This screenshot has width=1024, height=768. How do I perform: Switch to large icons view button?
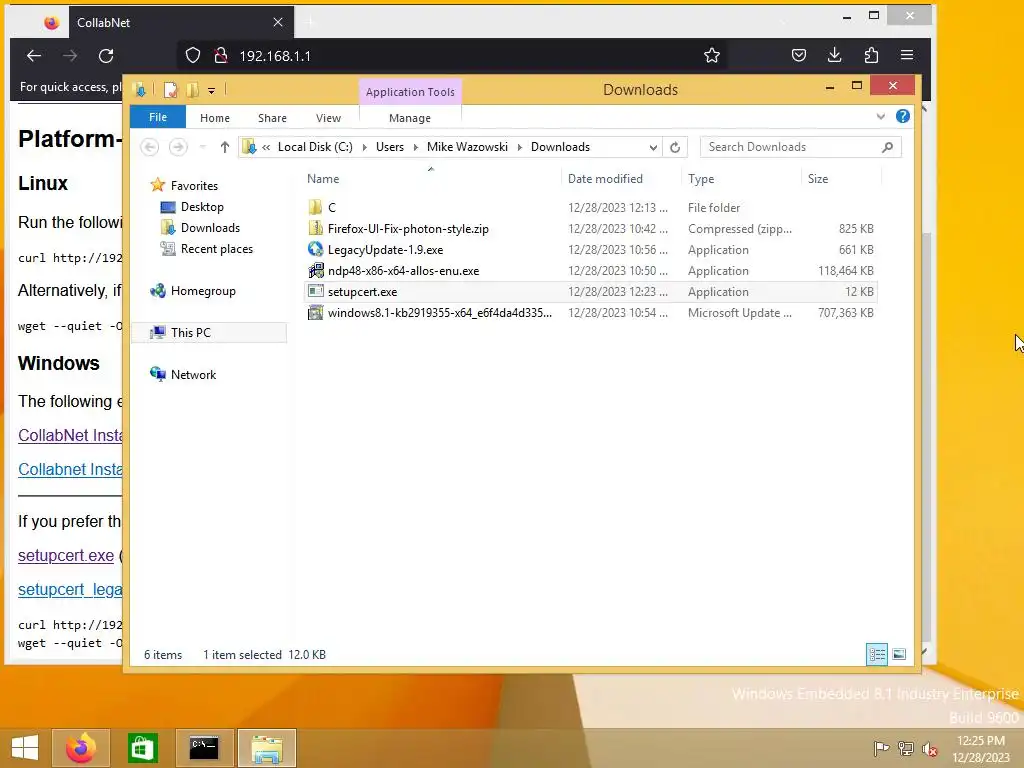899,654
